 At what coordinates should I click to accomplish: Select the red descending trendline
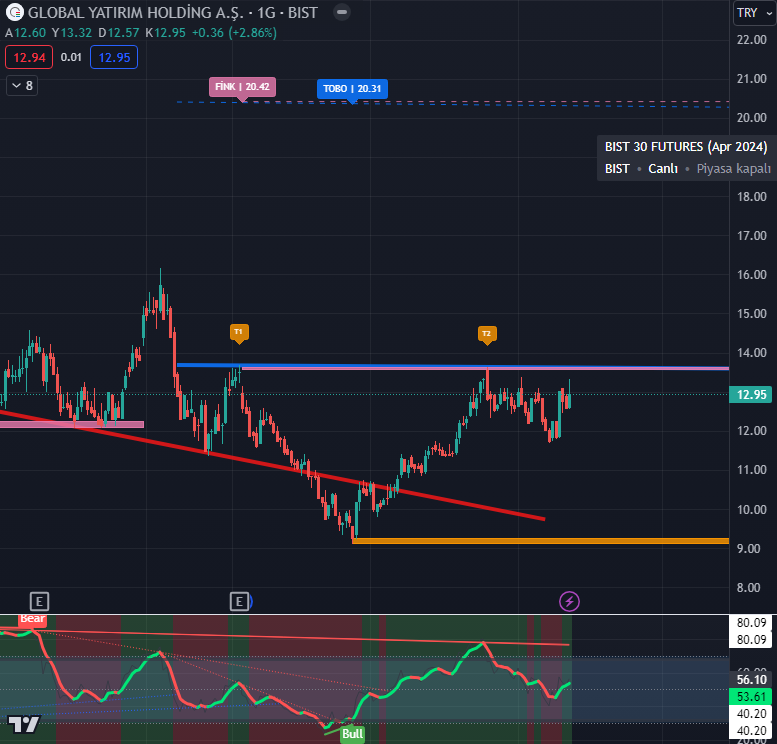click(x=272, y=465)
